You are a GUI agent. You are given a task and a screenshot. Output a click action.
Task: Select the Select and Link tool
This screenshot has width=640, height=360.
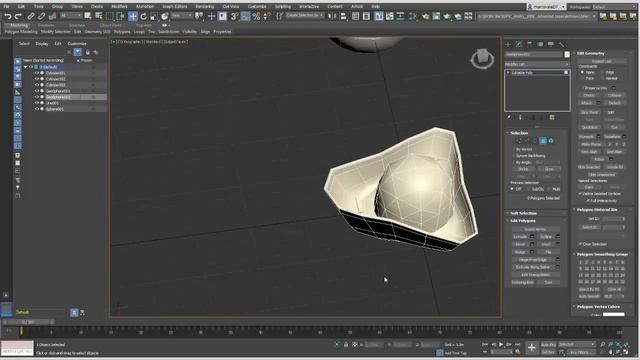tap(31, 16)
